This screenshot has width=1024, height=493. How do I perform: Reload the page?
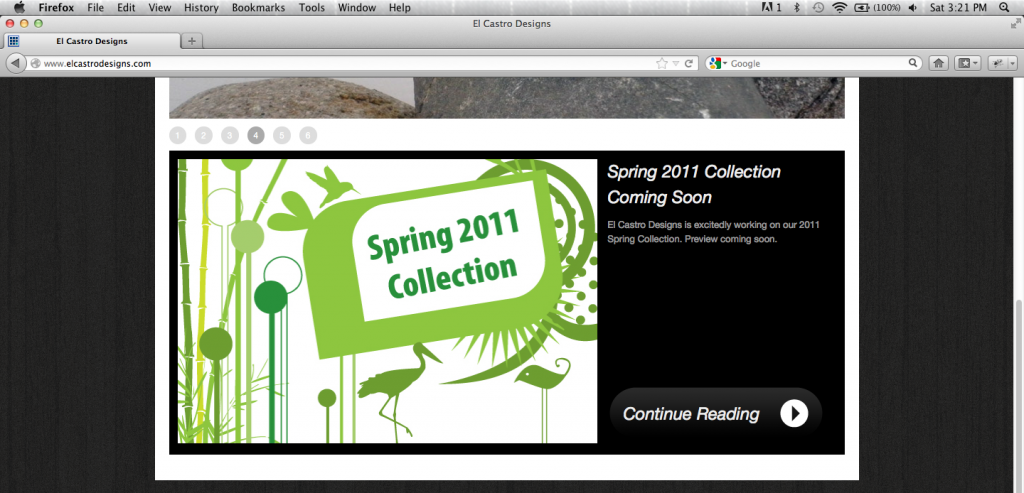tap(688, 63)
